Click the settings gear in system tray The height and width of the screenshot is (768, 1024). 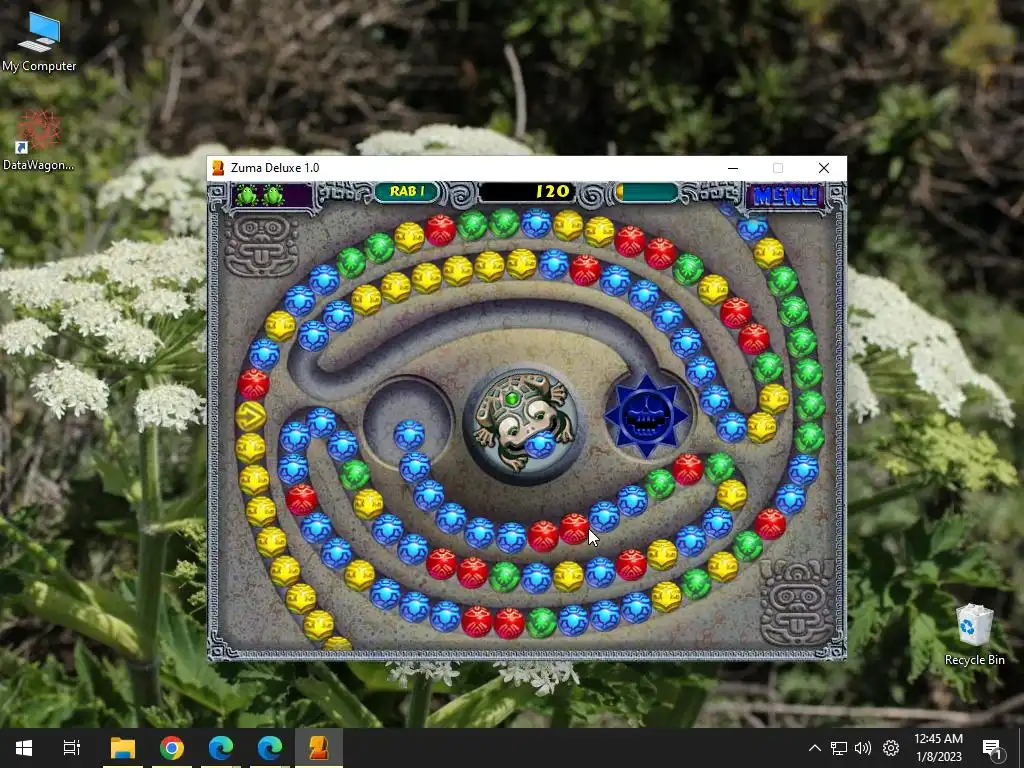click(891, 748)
